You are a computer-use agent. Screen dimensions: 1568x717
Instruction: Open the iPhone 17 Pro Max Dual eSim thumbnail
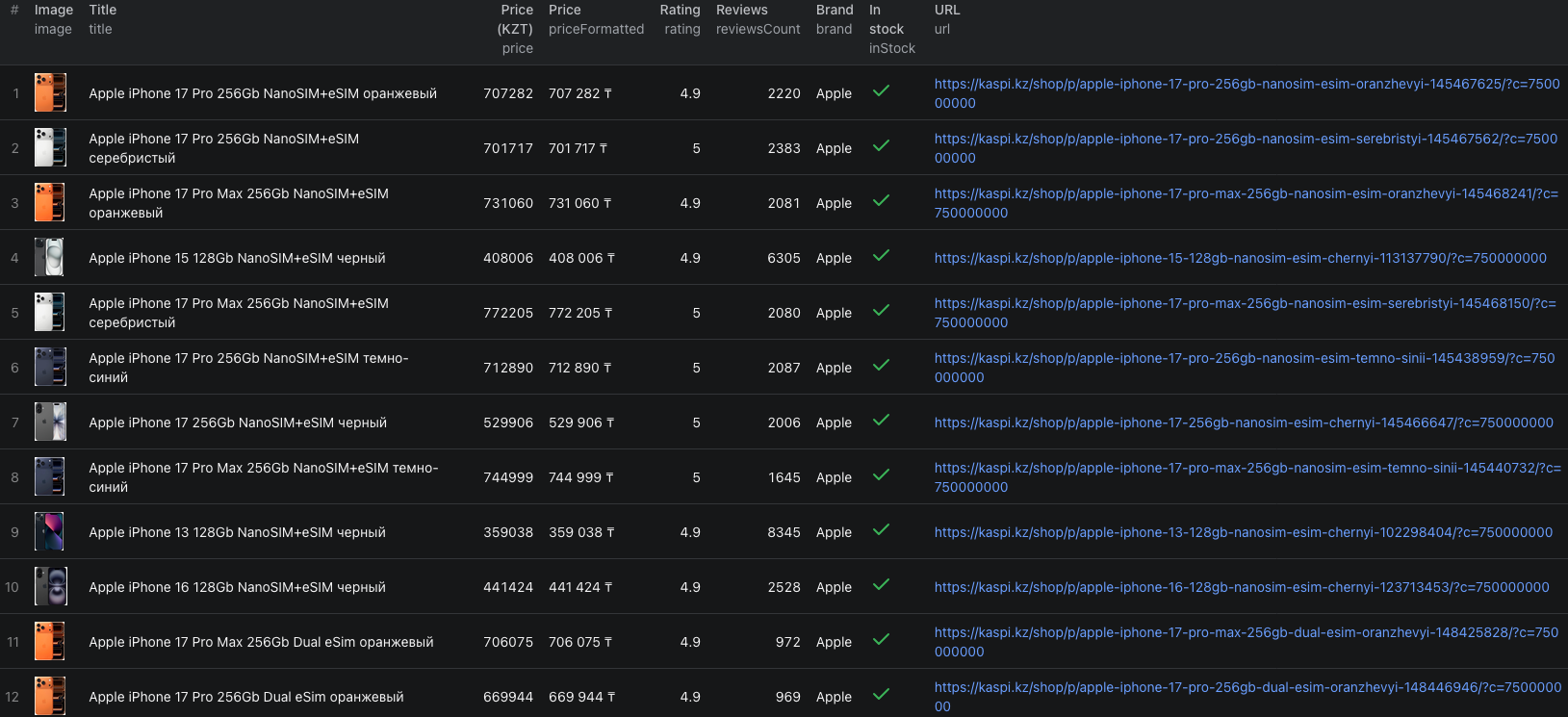[50, 641]
